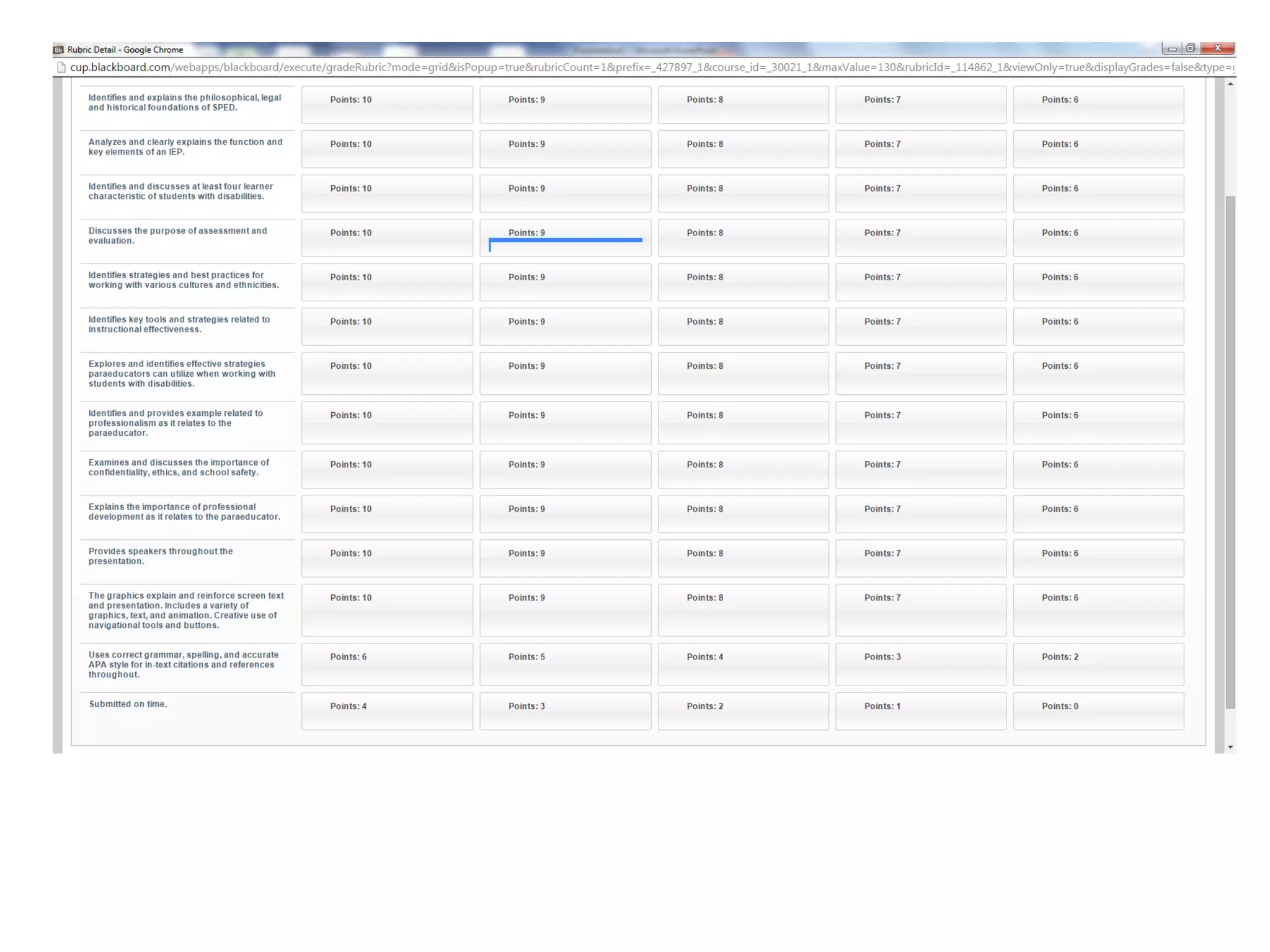Click the Blackboard favicon in title bar
The height and width of the screenshot is (952, 1270).
(x=59, y=50)
